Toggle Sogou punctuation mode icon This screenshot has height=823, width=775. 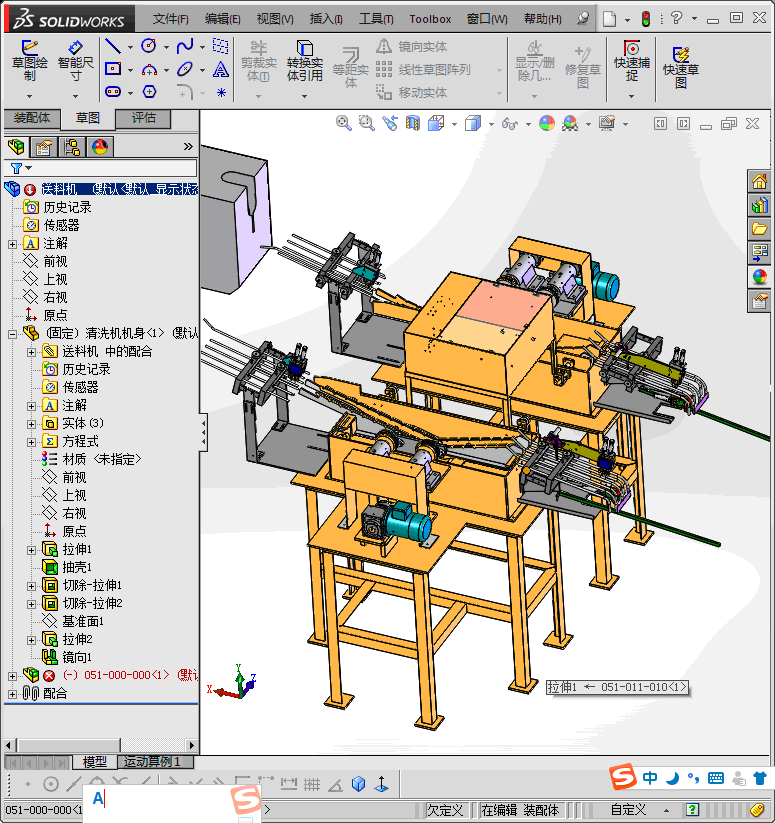tap(694, 778)
